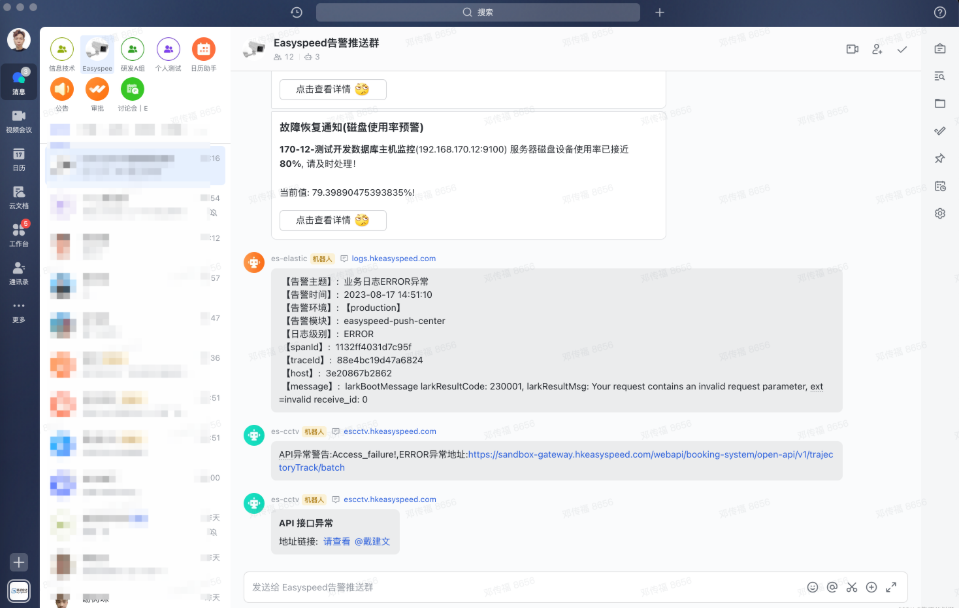Image resolution: width=961 pixels, height=608 pixels.
Task: Click the bot count 3 in header
Action: (x=312, y=57)
